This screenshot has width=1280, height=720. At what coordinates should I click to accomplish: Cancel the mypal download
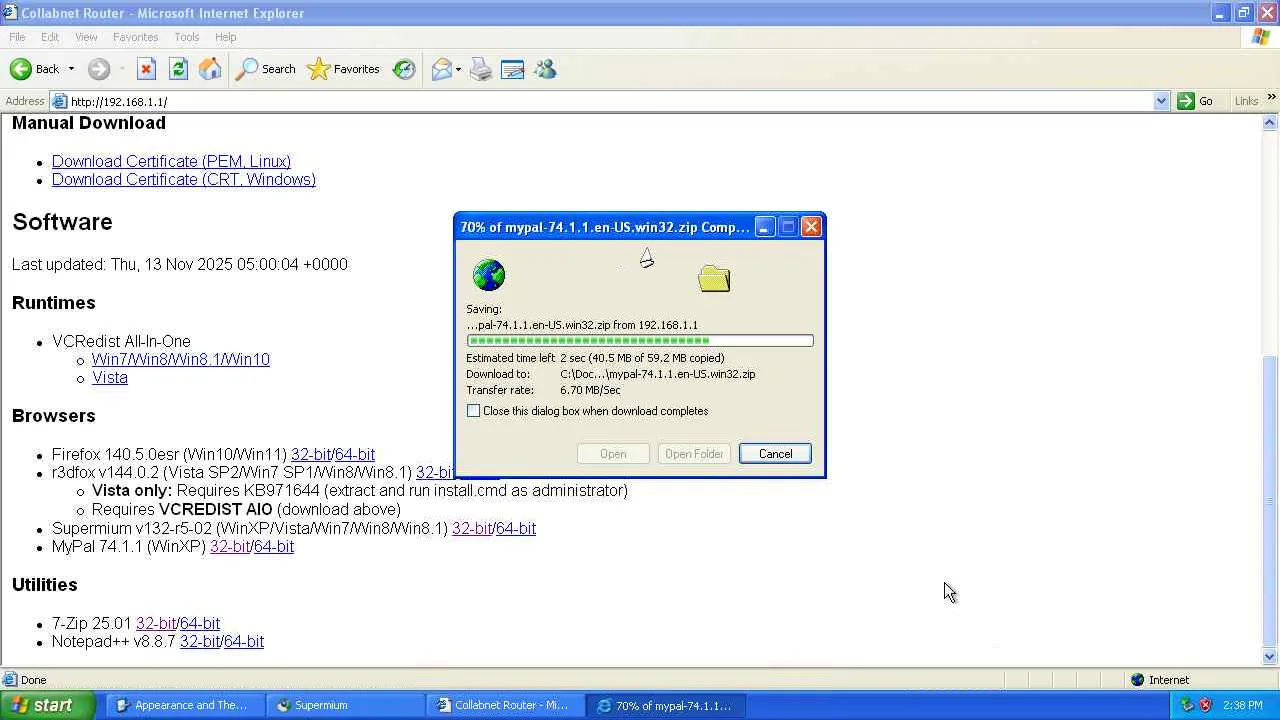pyautogui.click(x=775, y=454)
